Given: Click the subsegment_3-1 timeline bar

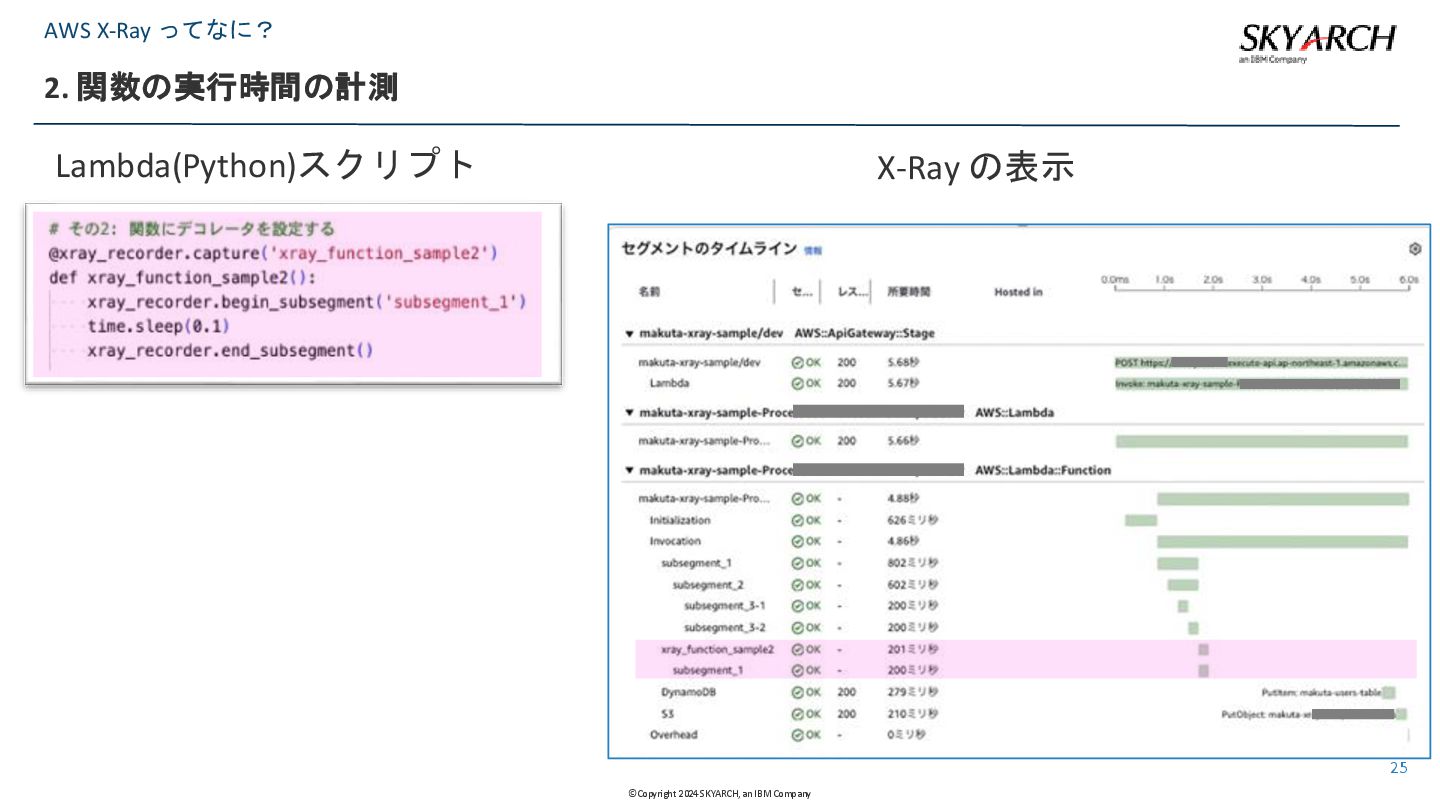Looking at the screenshot, I should coord(1183,606).
